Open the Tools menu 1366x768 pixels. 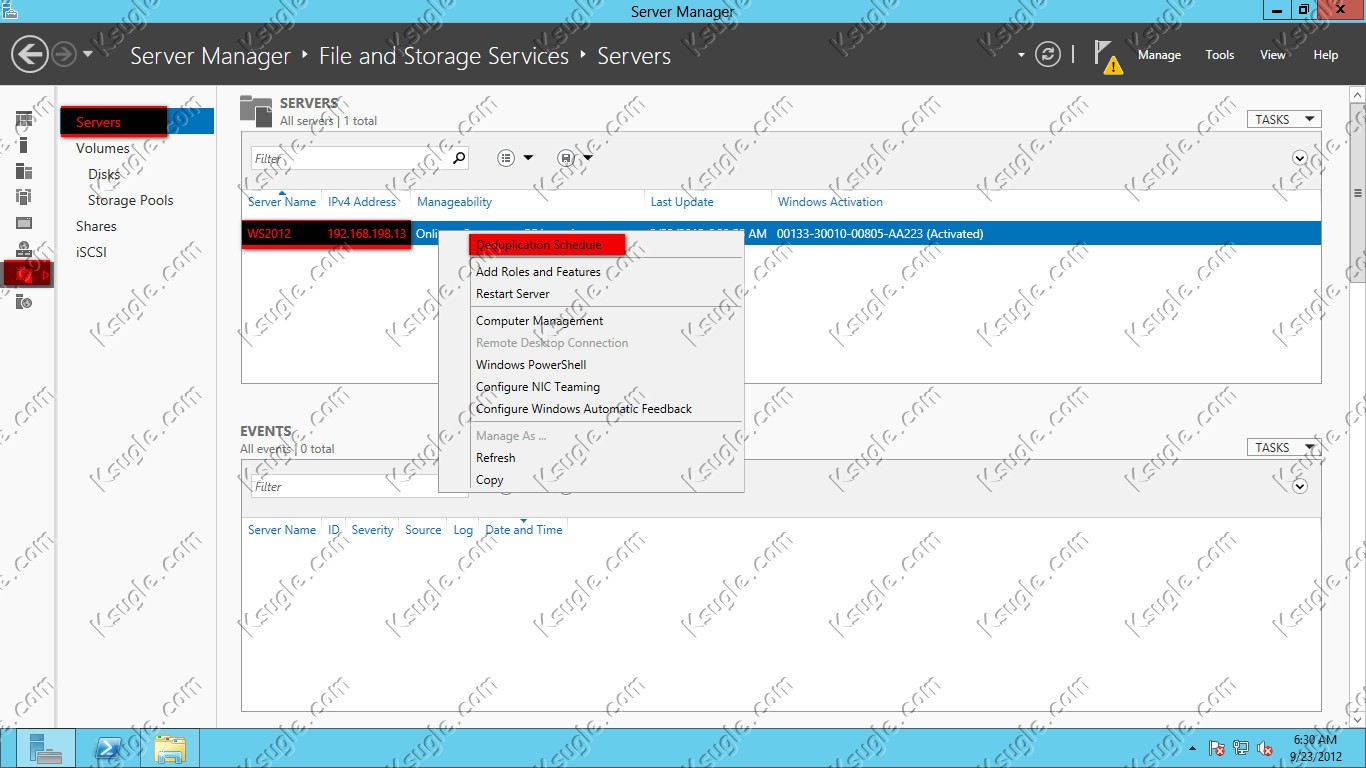pyautogui.click(x=1220, y=55)
